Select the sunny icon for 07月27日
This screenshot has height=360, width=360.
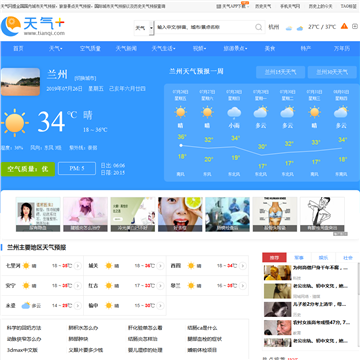coord(207,112)
